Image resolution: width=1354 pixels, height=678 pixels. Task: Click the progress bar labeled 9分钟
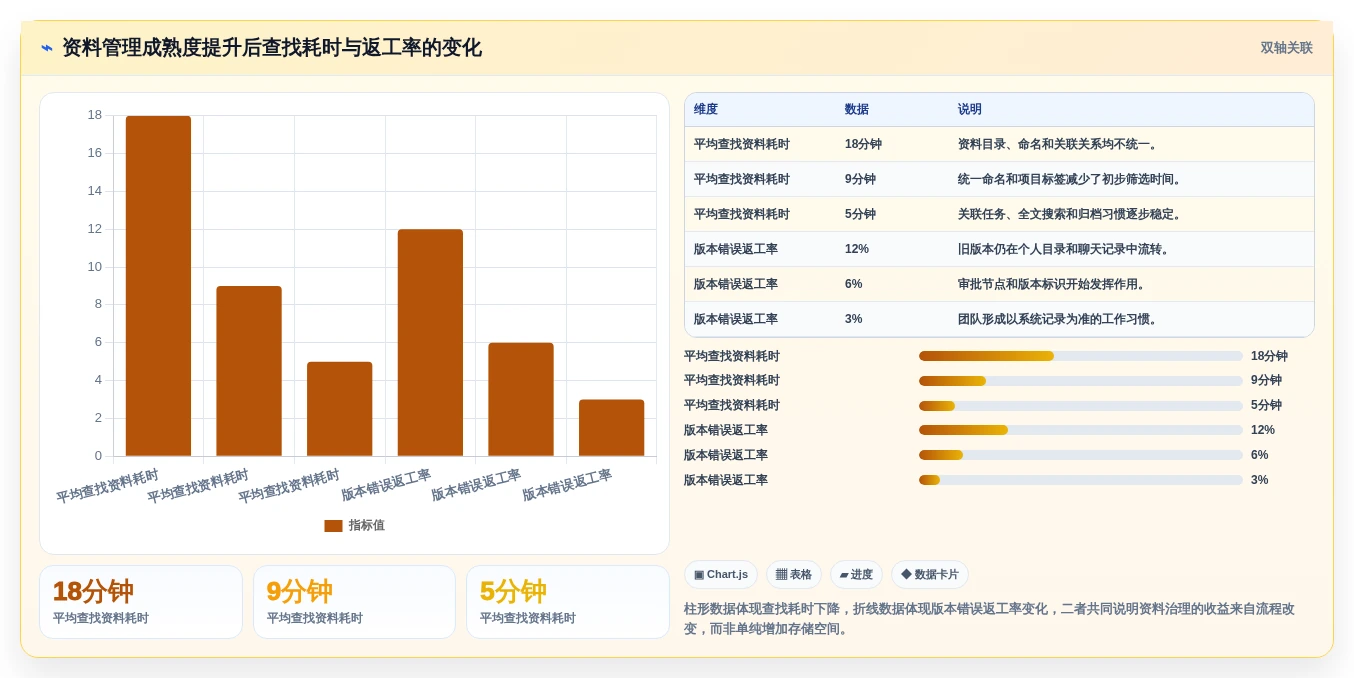point(1081,381)
